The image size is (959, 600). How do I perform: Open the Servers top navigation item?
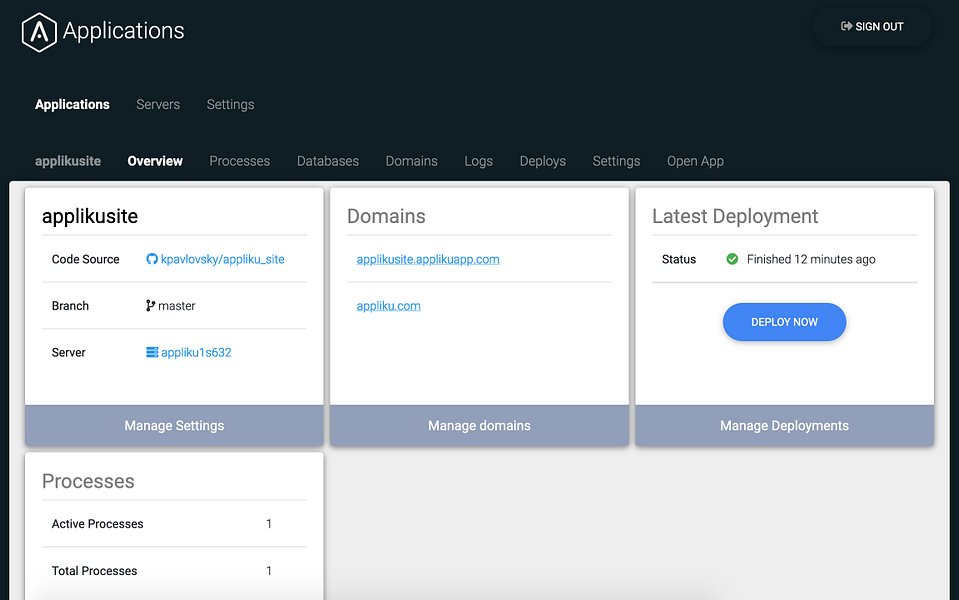[158, 104]
